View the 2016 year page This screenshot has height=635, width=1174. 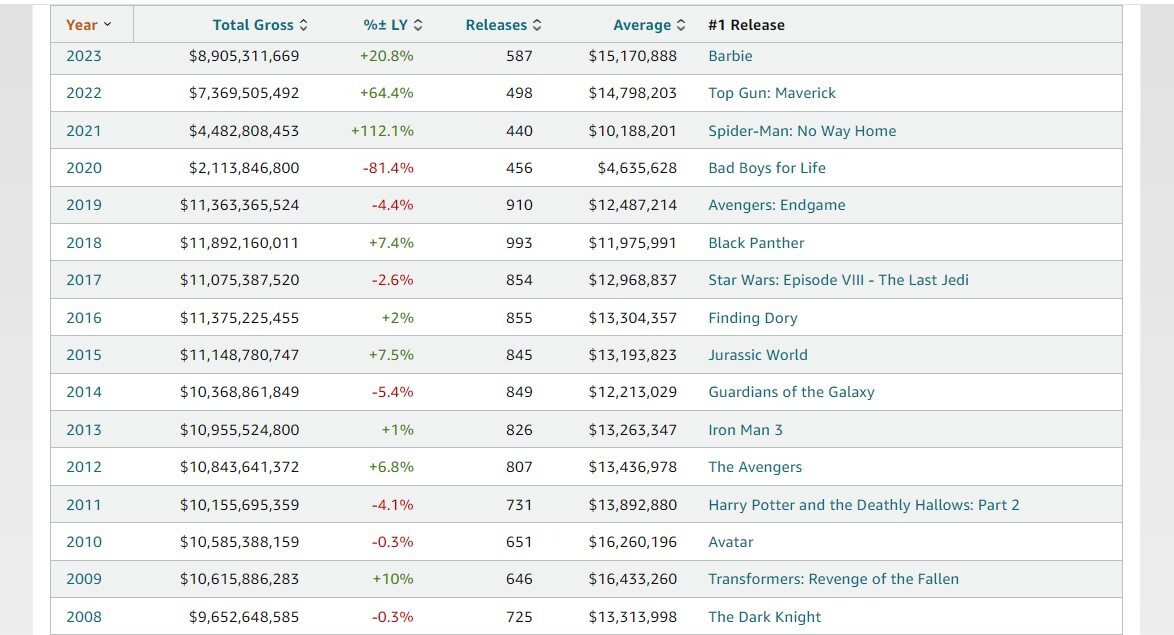[84, 318]
